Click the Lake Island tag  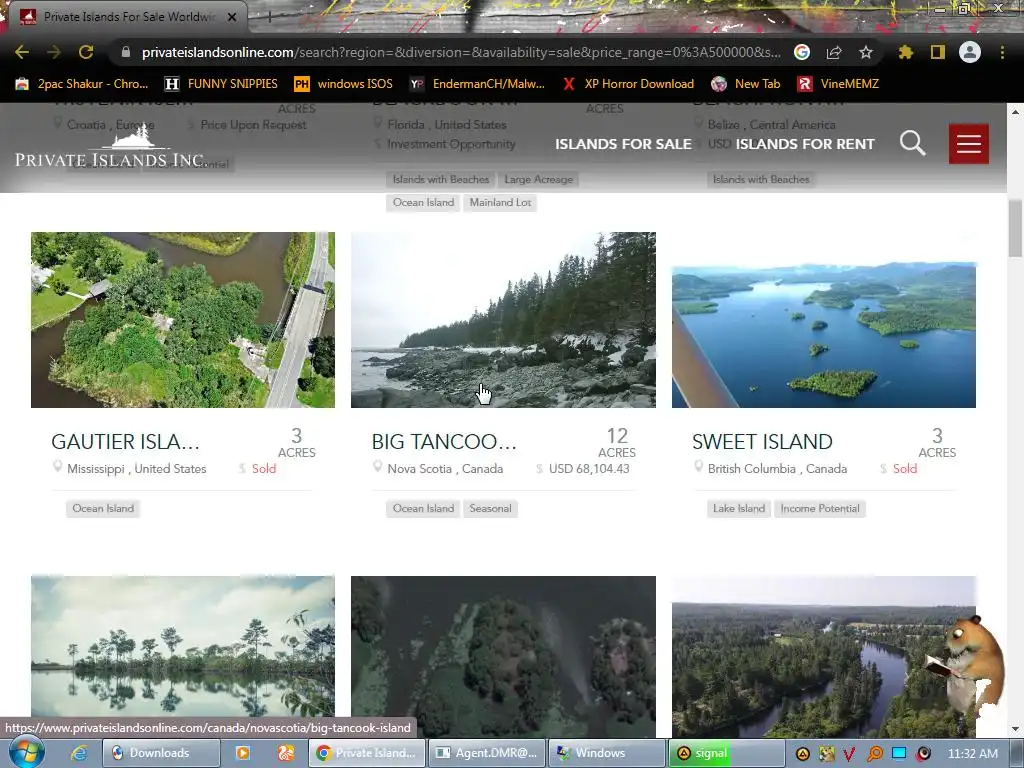tap(739, 508)
